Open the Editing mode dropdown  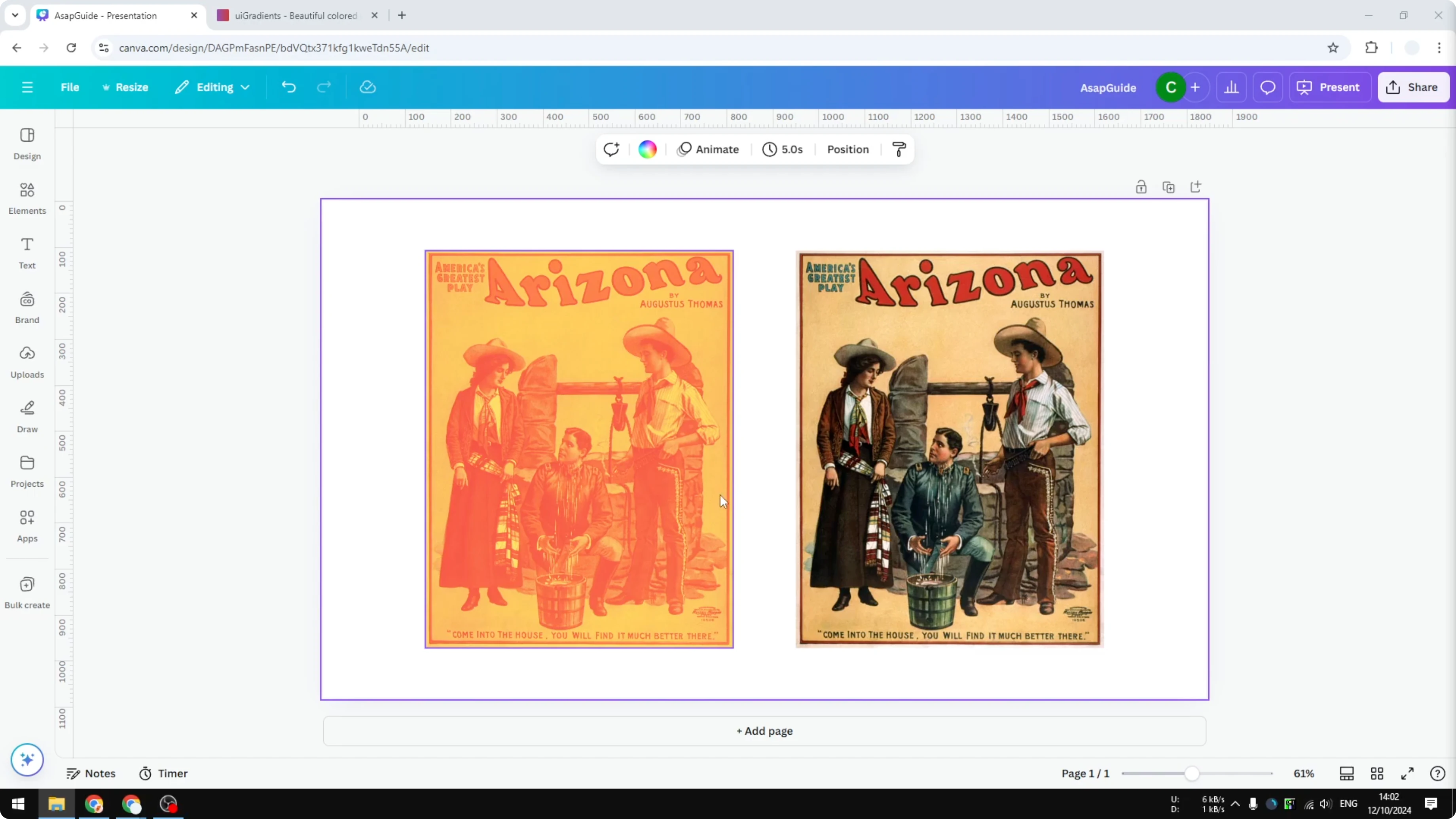point(212,87)
